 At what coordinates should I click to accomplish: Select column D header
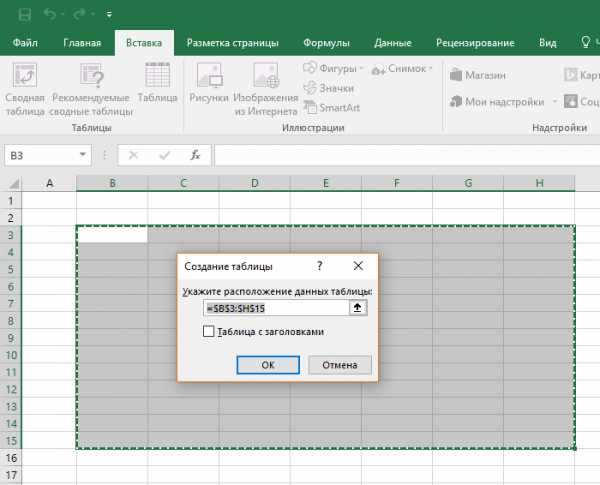[254, 183]
